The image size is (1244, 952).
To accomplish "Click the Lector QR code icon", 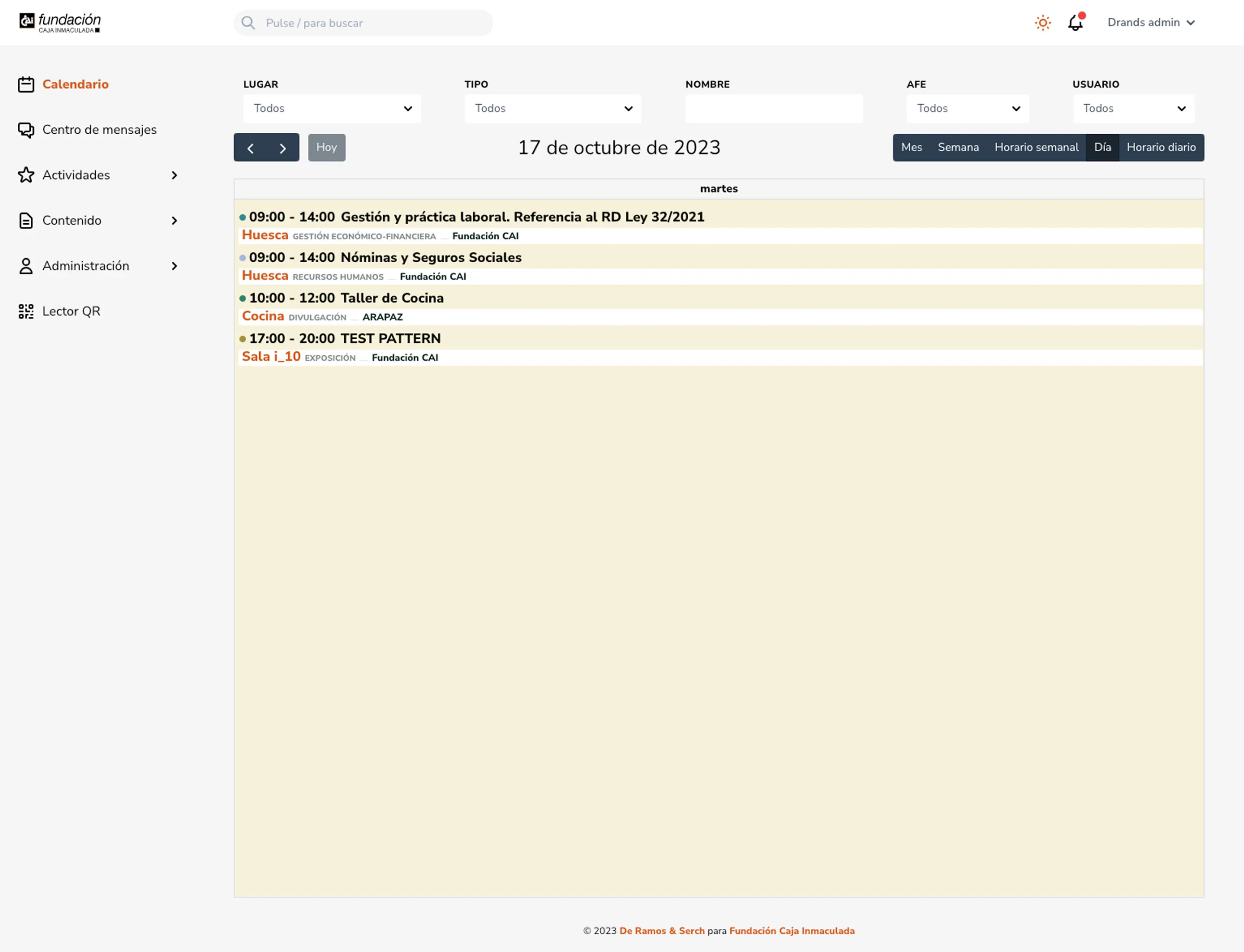I will [x=26, y=311].
